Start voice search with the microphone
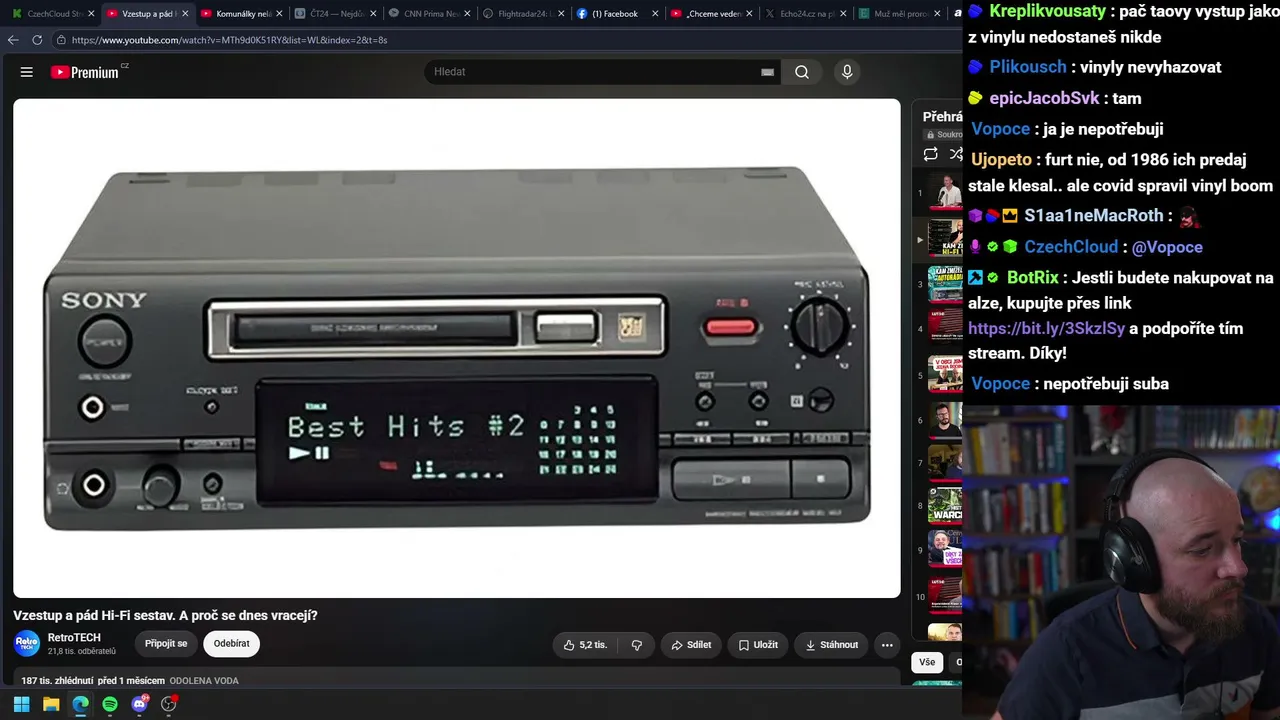 pyautogui.click(x=847, y=72)
